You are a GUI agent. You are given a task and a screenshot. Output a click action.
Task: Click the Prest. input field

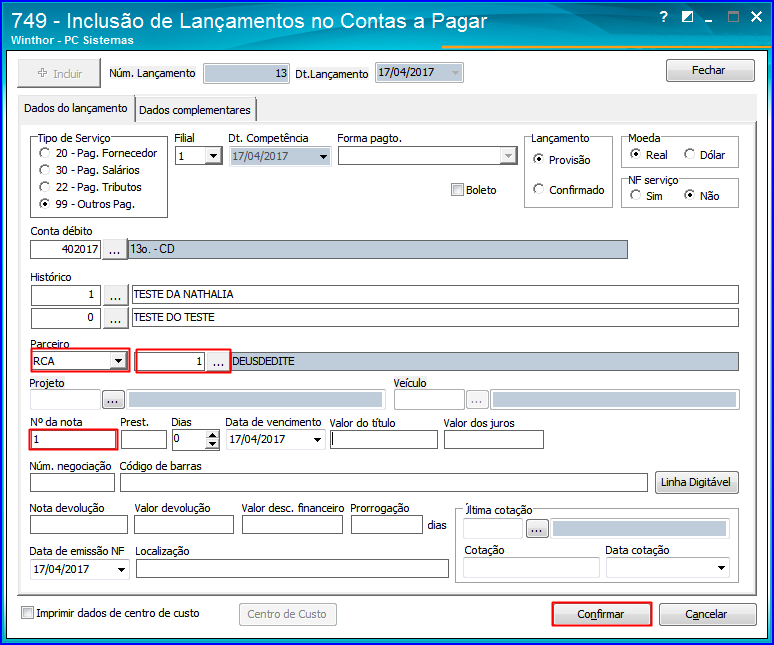(144, 440)
